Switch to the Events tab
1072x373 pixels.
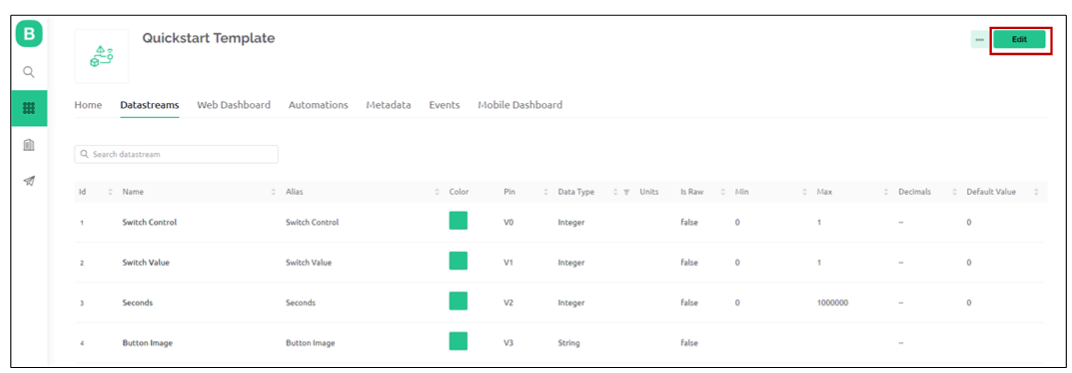point(444,105)
